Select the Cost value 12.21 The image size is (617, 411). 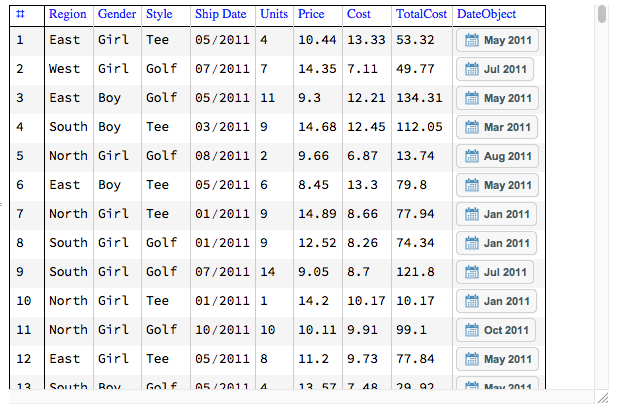(x=366, y=98)
